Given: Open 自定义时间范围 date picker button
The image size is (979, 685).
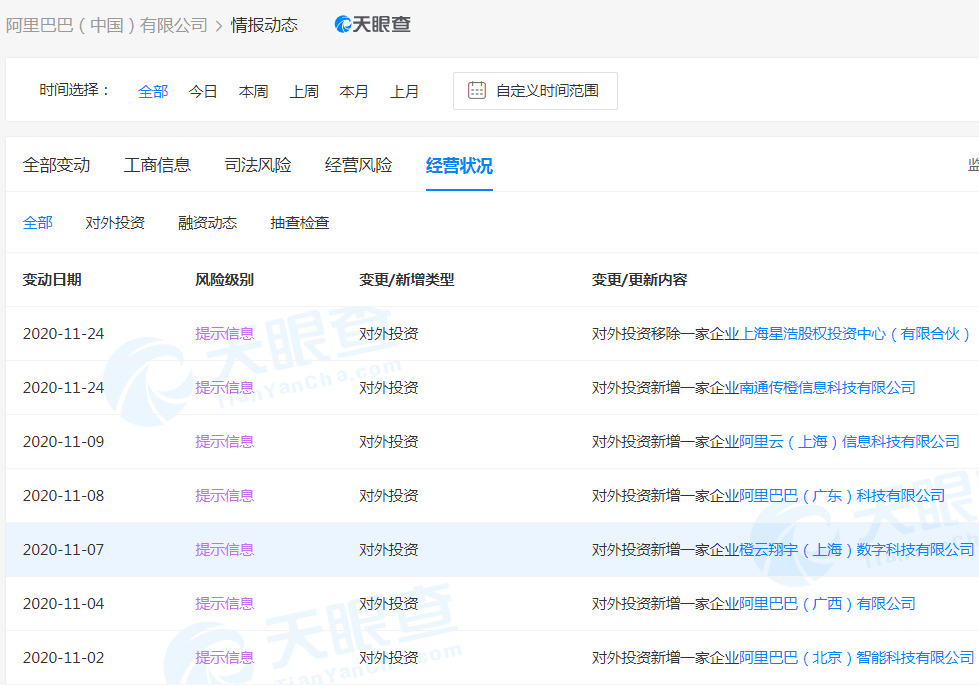Looking at the screenshot, I should [535, 91].
